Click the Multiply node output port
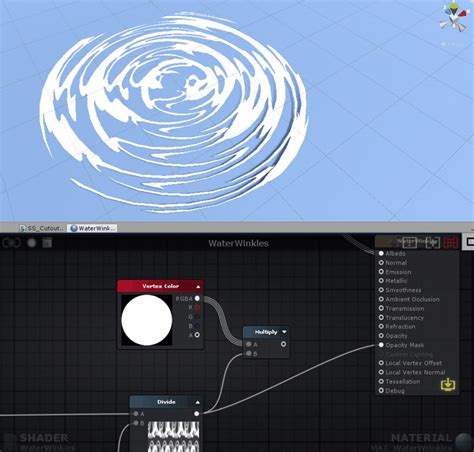The image size is (474, 452). 283,344
